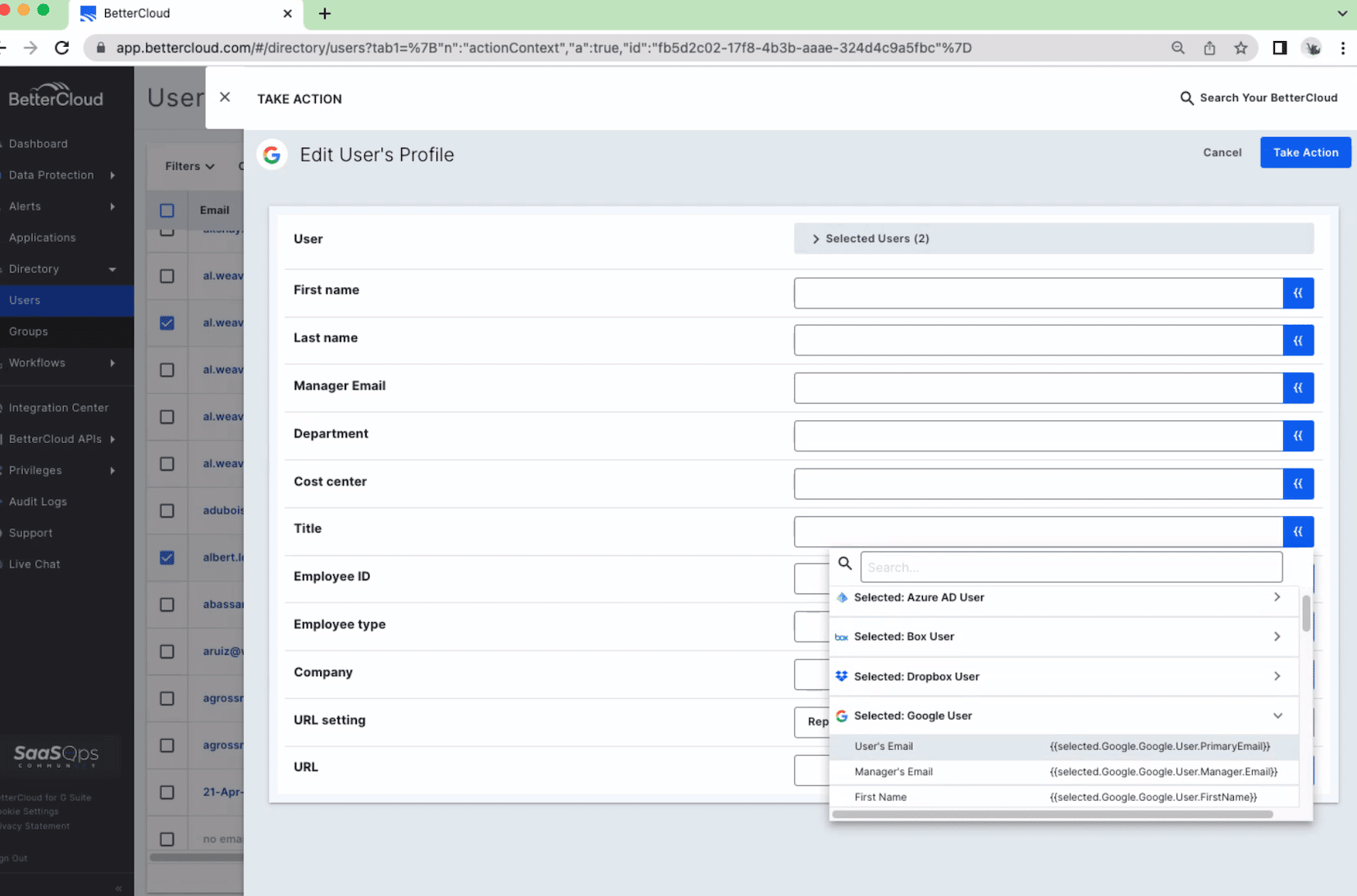Open the Dashboard sidebar item

[39, 144]
